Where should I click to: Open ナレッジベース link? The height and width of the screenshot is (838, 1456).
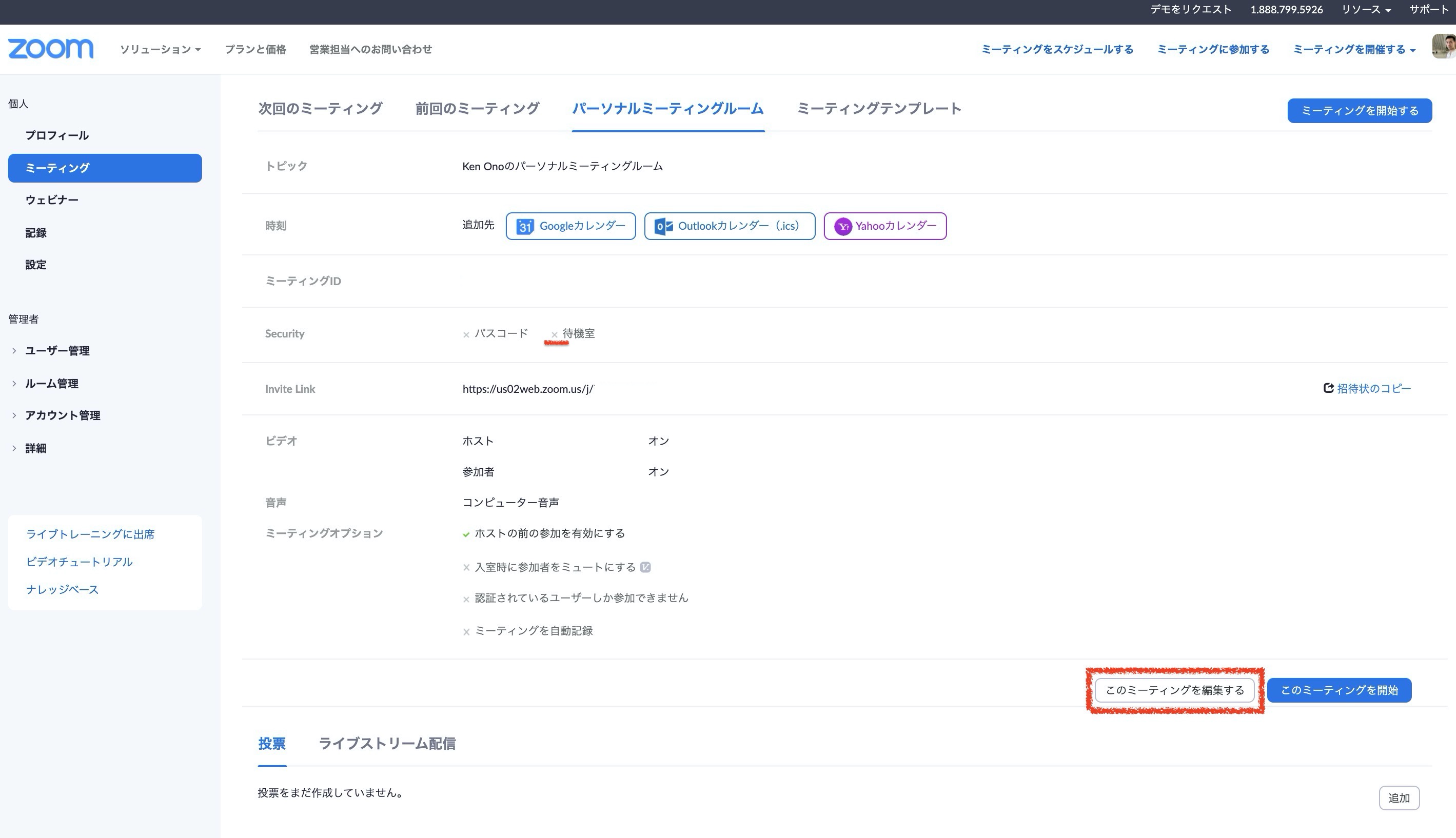[62, 589]
